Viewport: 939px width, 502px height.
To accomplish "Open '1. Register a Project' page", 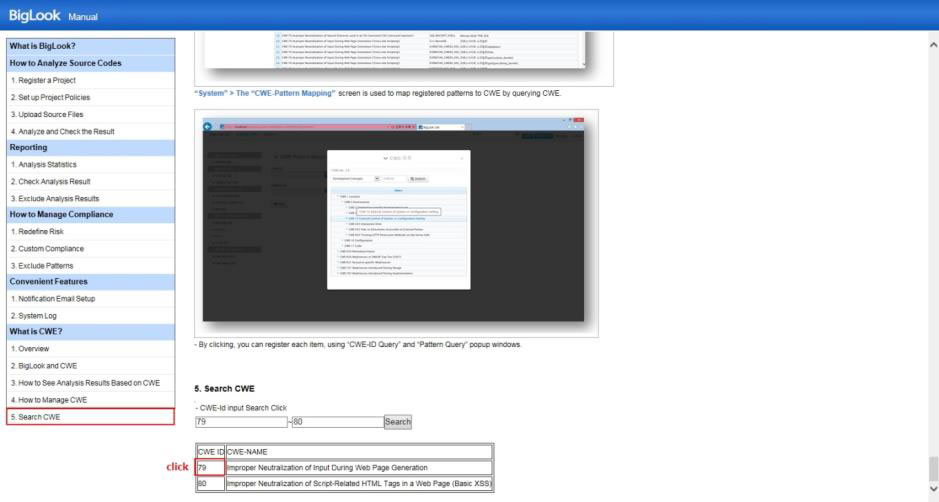I will [x=90, y=80].
